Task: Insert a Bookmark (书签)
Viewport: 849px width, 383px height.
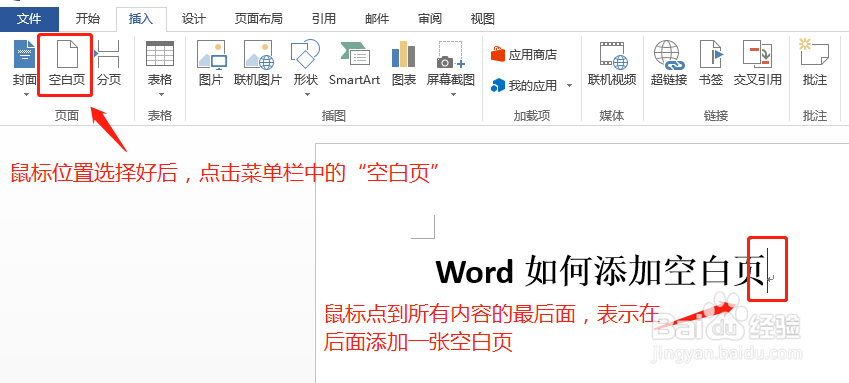Action: coord(711,63)
